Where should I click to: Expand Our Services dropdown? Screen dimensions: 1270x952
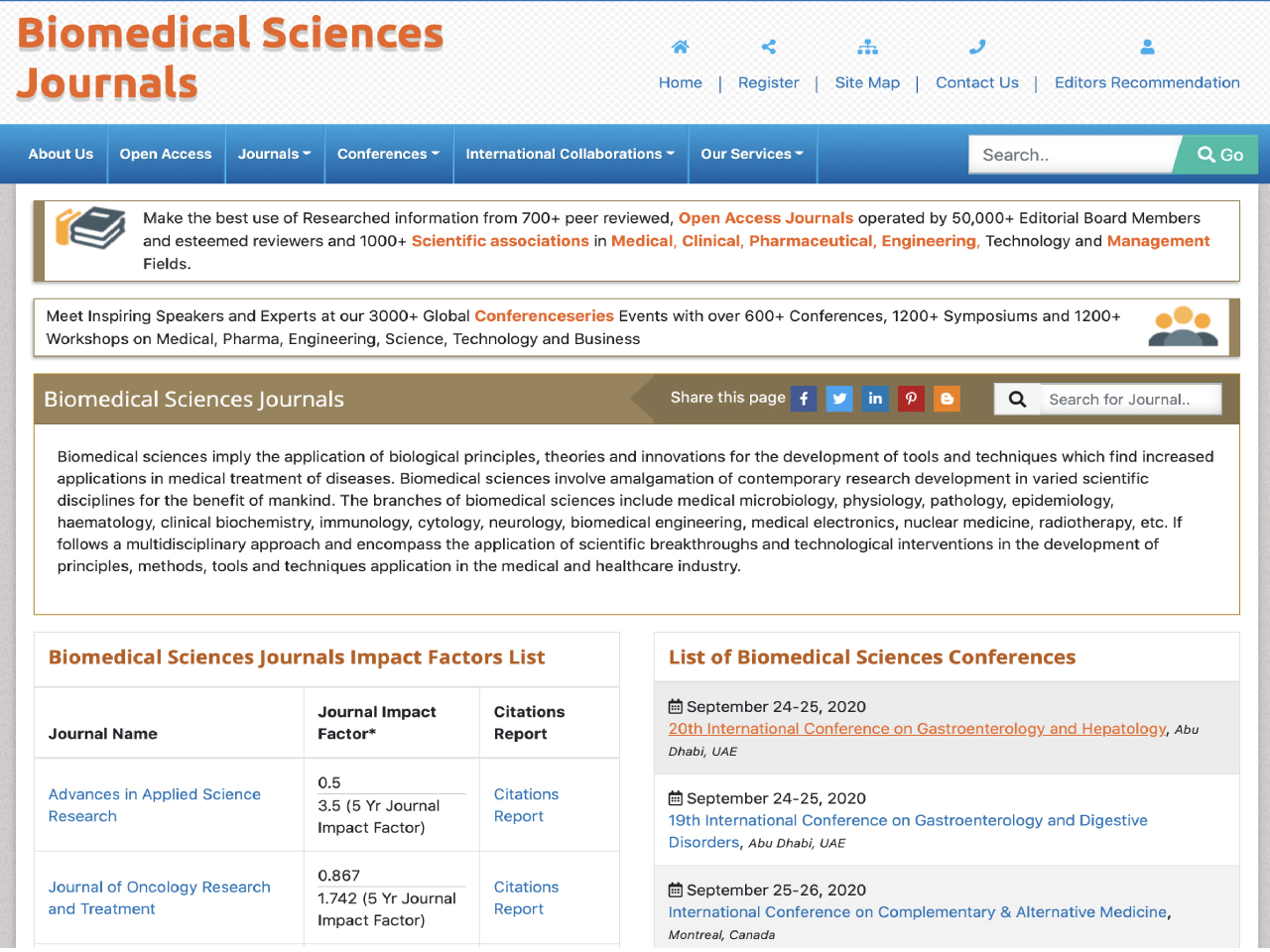pyautogui.click(x=752, y=154)
